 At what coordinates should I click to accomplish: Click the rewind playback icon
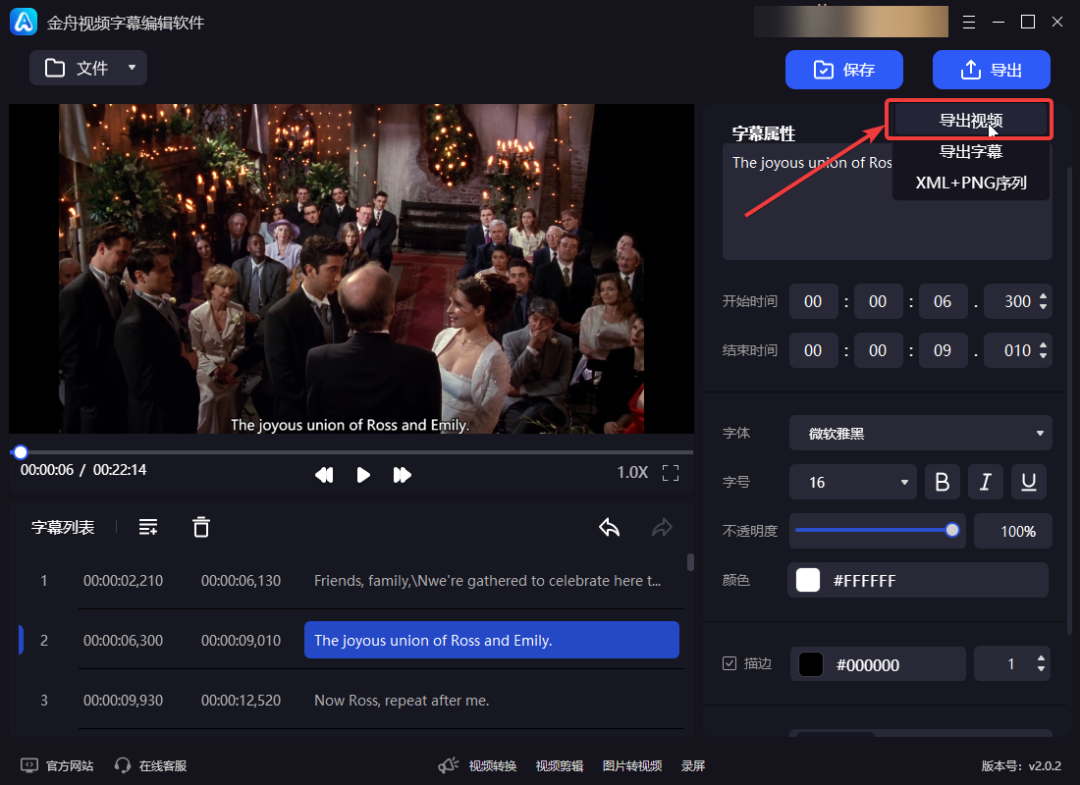point(324,474)
